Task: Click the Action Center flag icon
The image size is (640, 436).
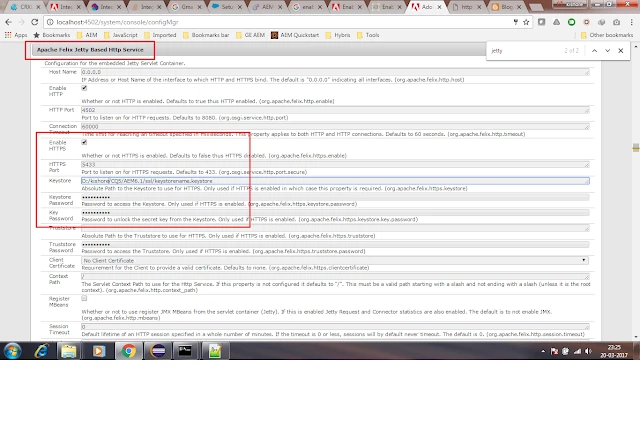Action: [554, 351]
